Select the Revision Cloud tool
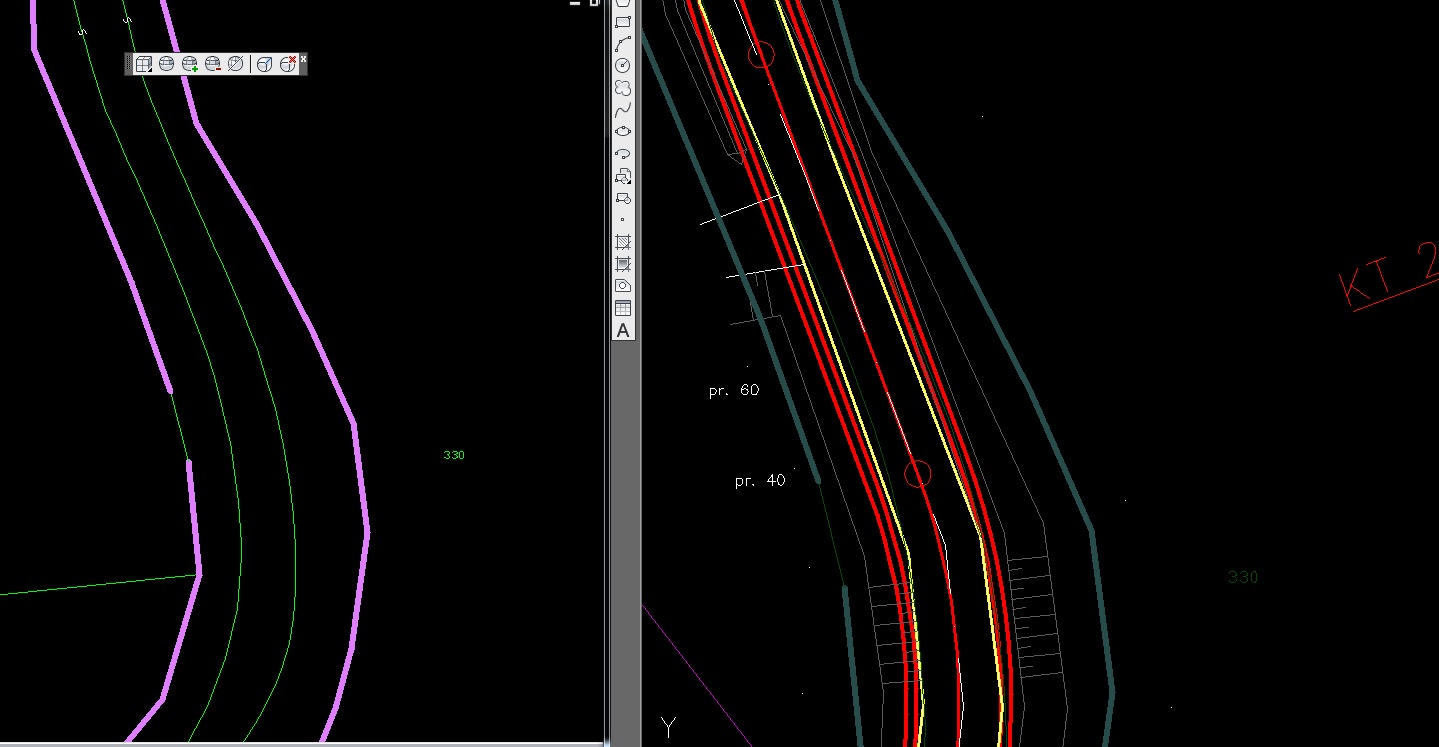Image resolution: width=1439 pixels, height=747 pixels. [623, 88]
